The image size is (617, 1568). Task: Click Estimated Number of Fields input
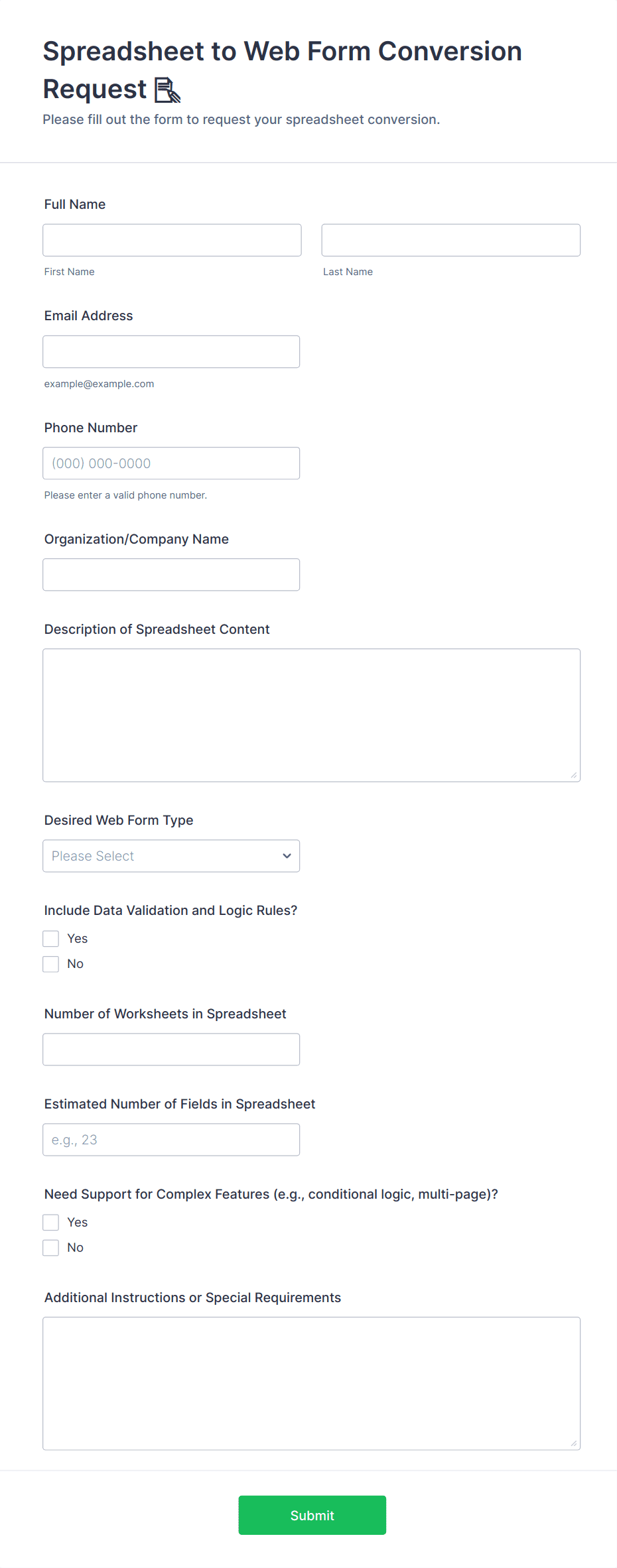click(171, 1140)
